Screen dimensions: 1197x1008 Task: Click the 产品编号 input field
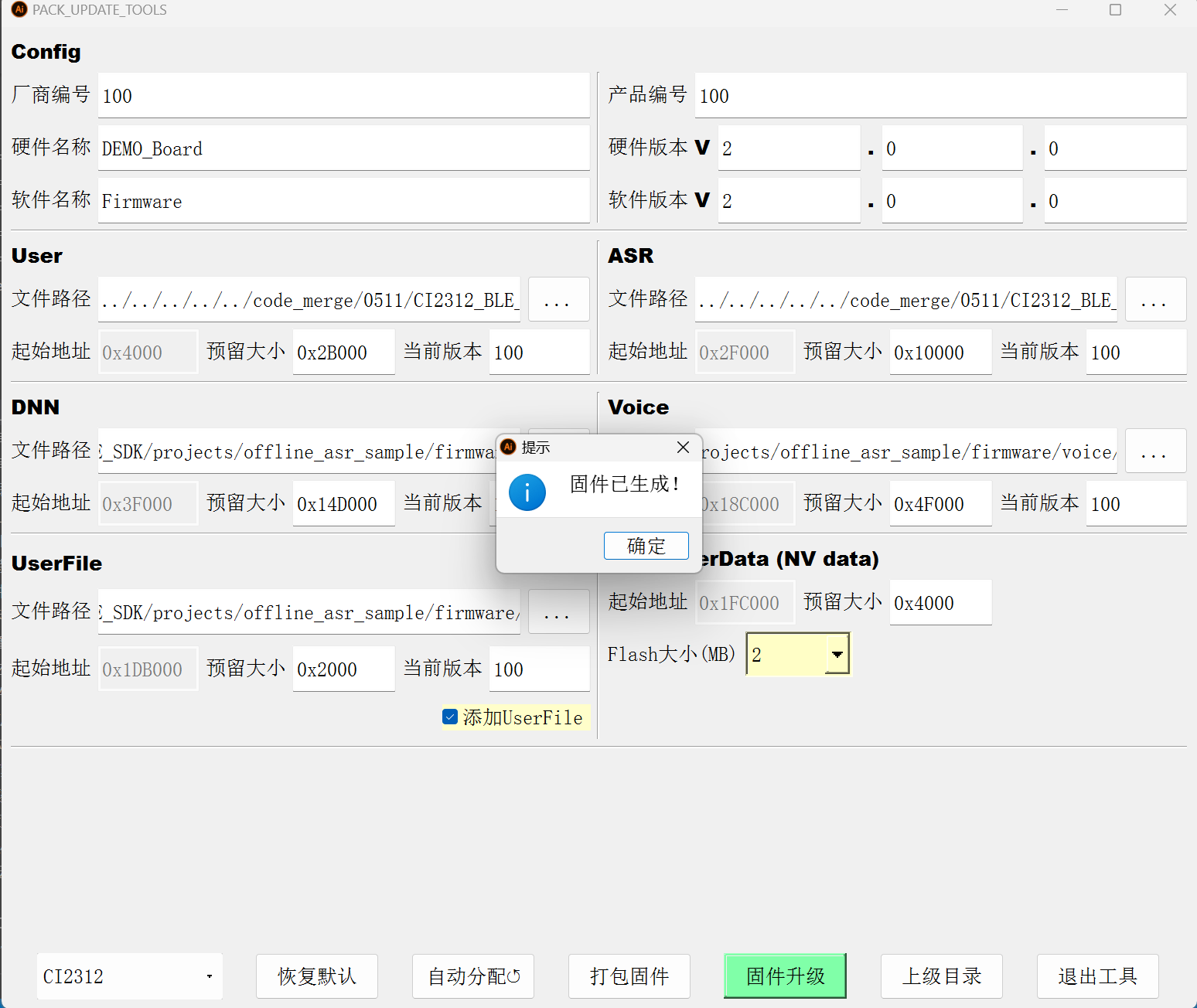coord(940,95)
